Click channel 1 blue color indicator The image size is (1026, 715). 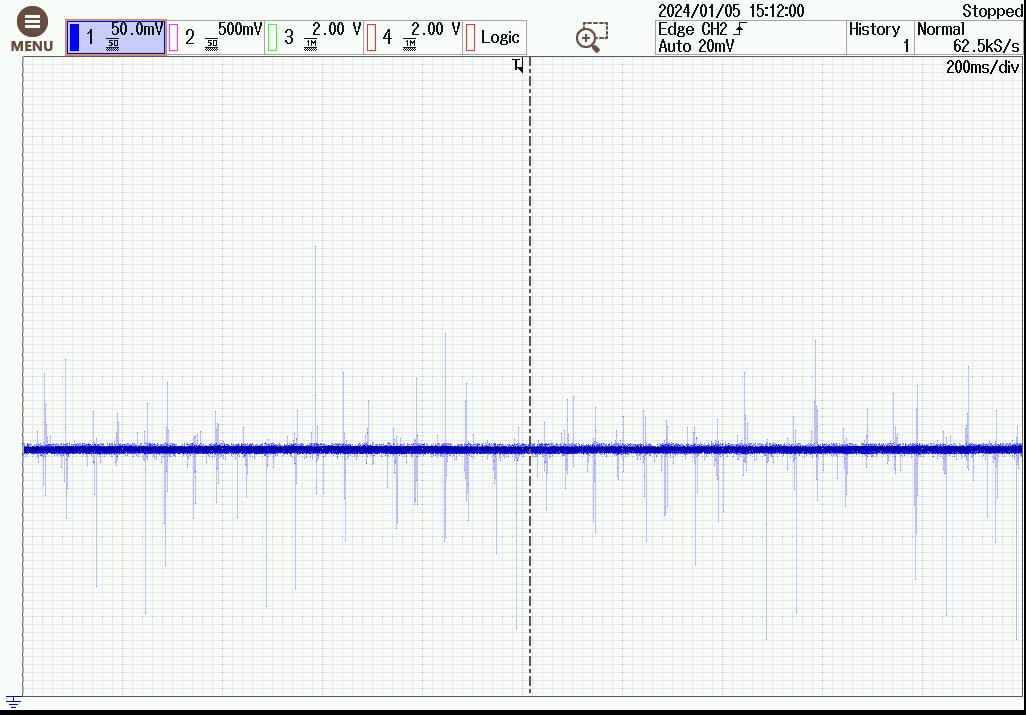point(74,37)
